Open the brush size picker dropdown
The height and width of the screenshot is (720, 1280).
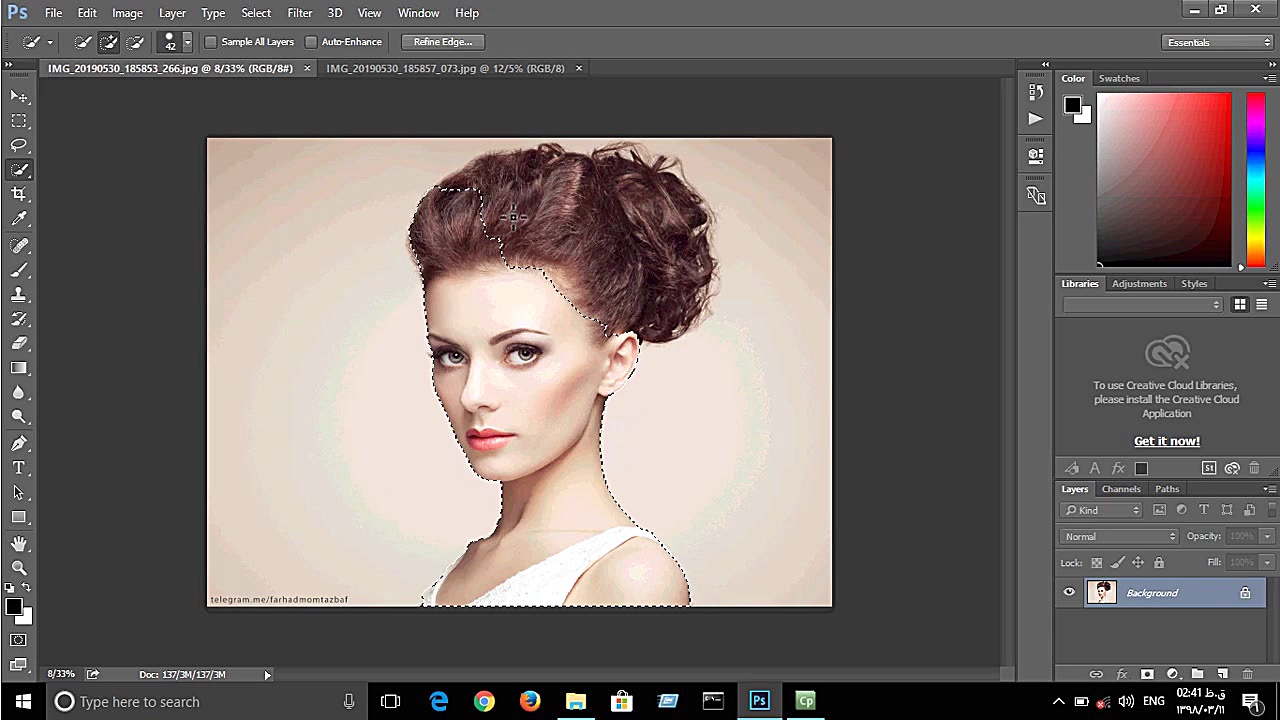[186, 42]
